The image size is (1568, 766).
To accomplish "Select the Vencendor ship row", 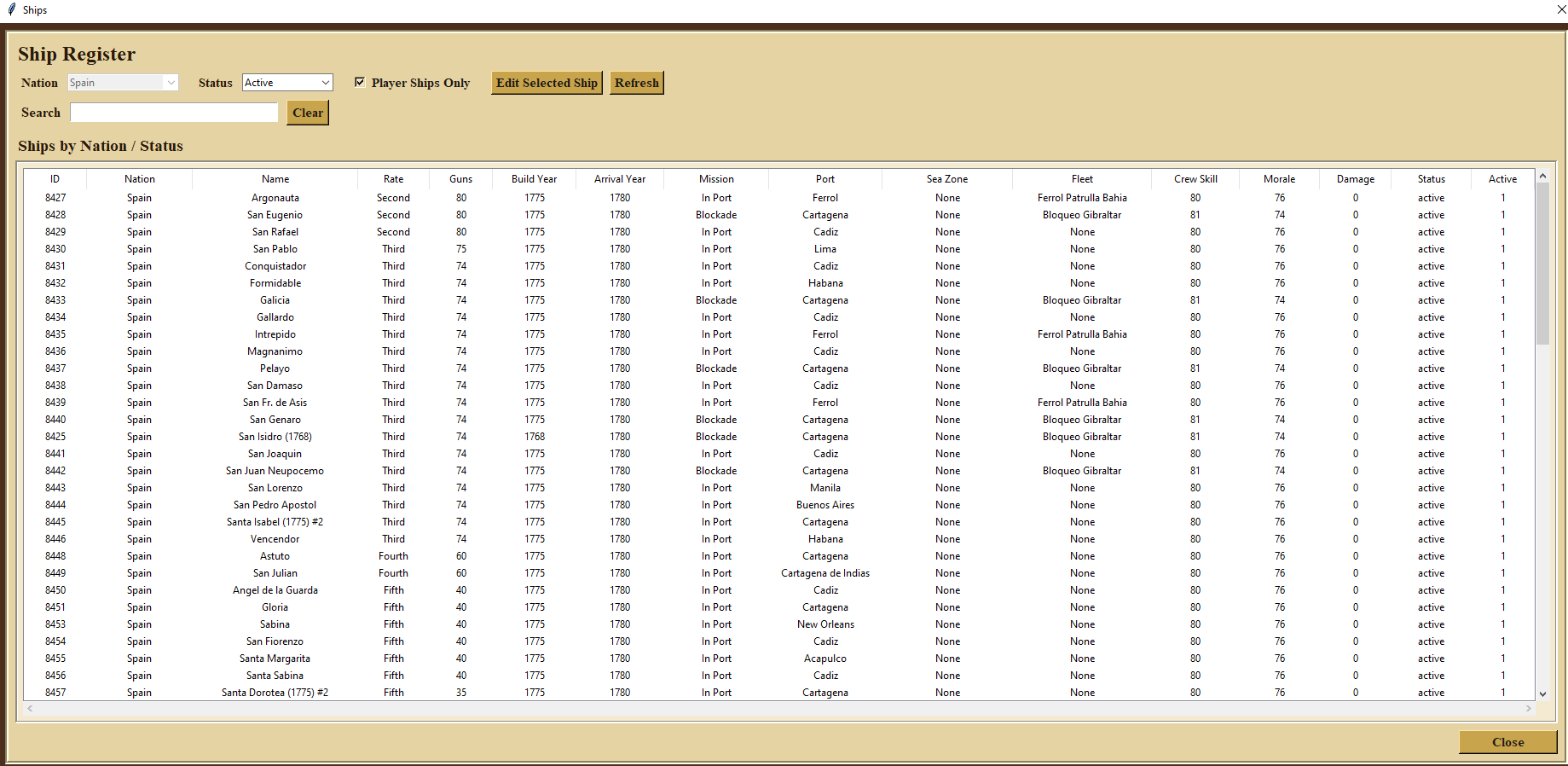I will pyautogui.click(x=779, y=539).
